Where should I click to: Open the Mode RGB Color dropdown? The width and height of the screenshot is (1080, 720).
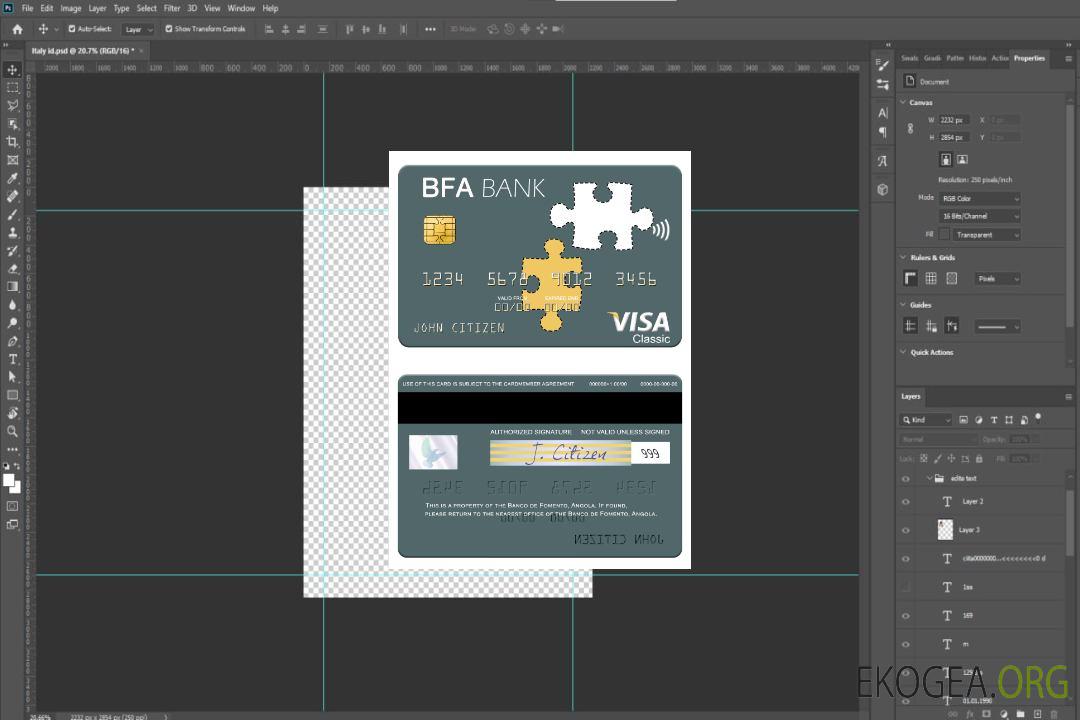pos(979,198)
